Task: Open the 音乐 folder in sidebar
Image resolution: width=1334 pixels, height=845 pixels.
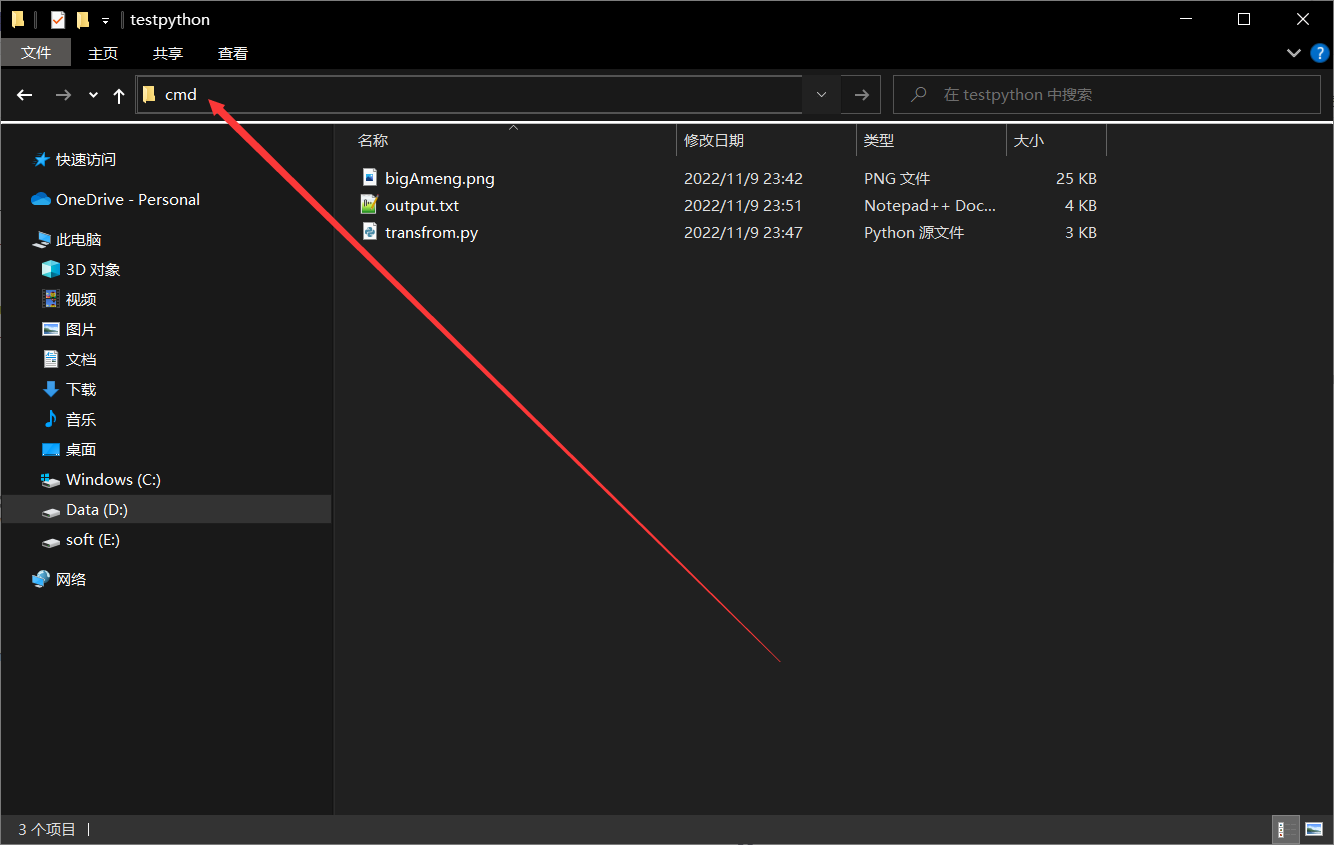Action: tap(81, 420)
